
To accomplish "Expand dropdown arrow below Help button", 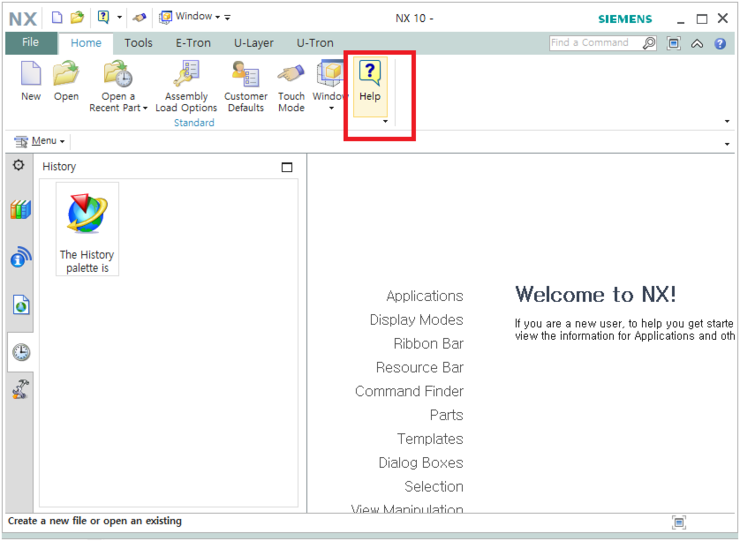I will point(386,121).
